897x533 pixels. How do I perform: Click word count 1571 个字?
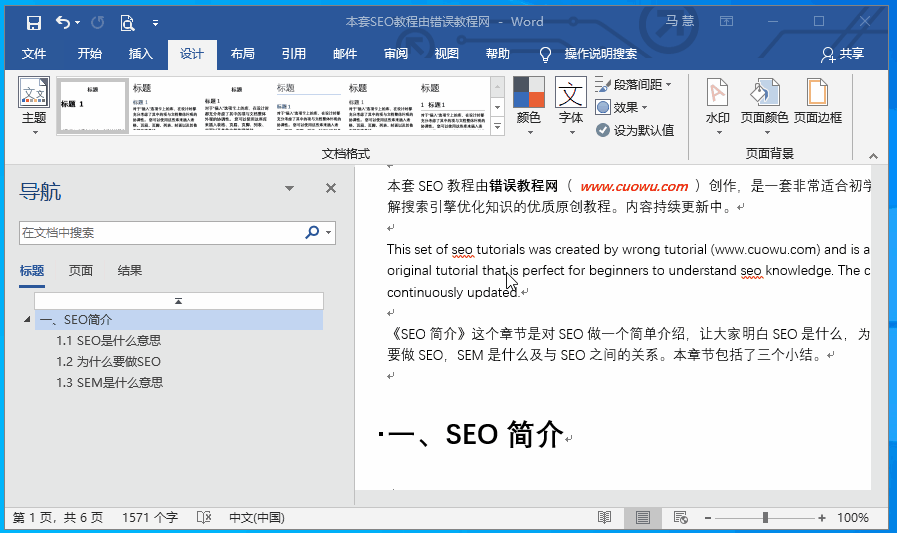point(150,518)
